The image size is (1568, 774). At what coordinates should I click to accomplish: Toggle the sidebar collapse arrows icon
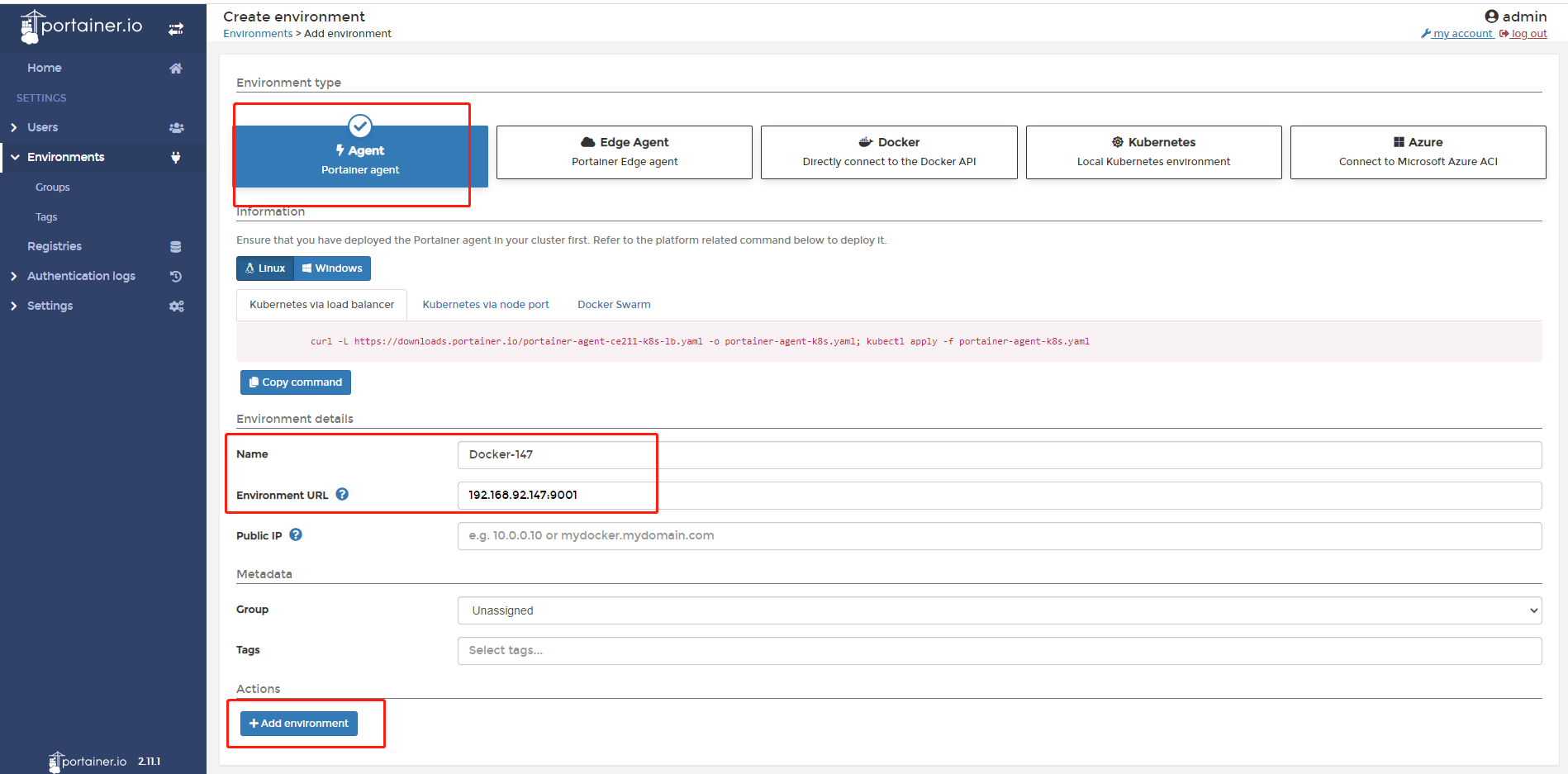click(x=176, y=29)
